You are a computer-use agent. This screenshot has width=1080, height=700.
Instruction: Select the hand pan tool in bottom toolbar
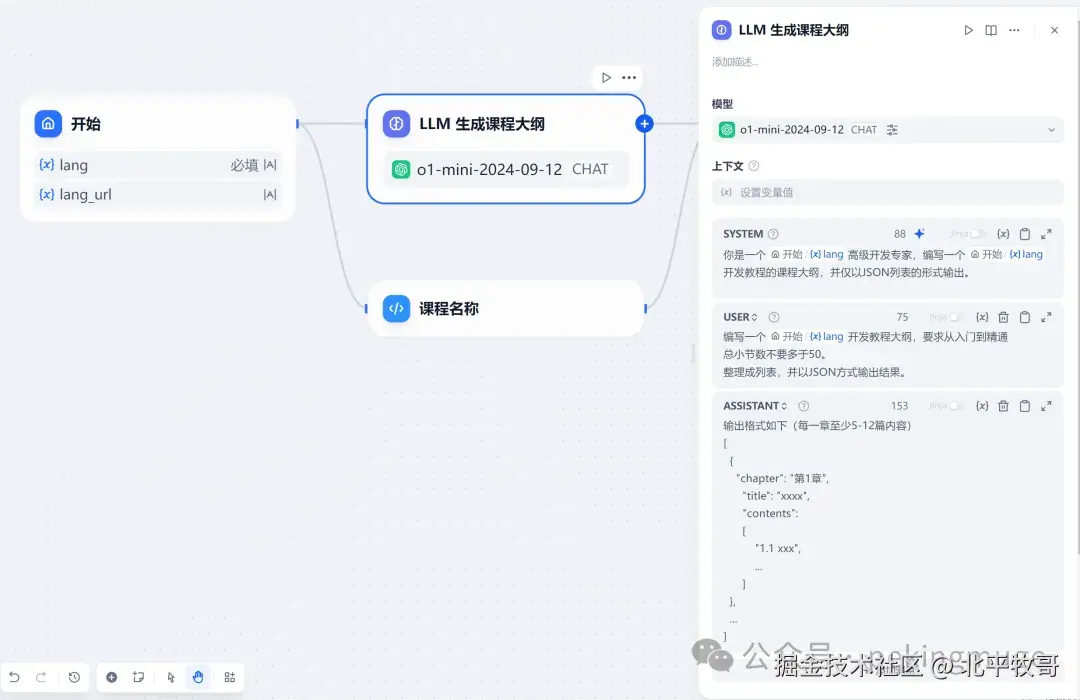pos(197,677)
